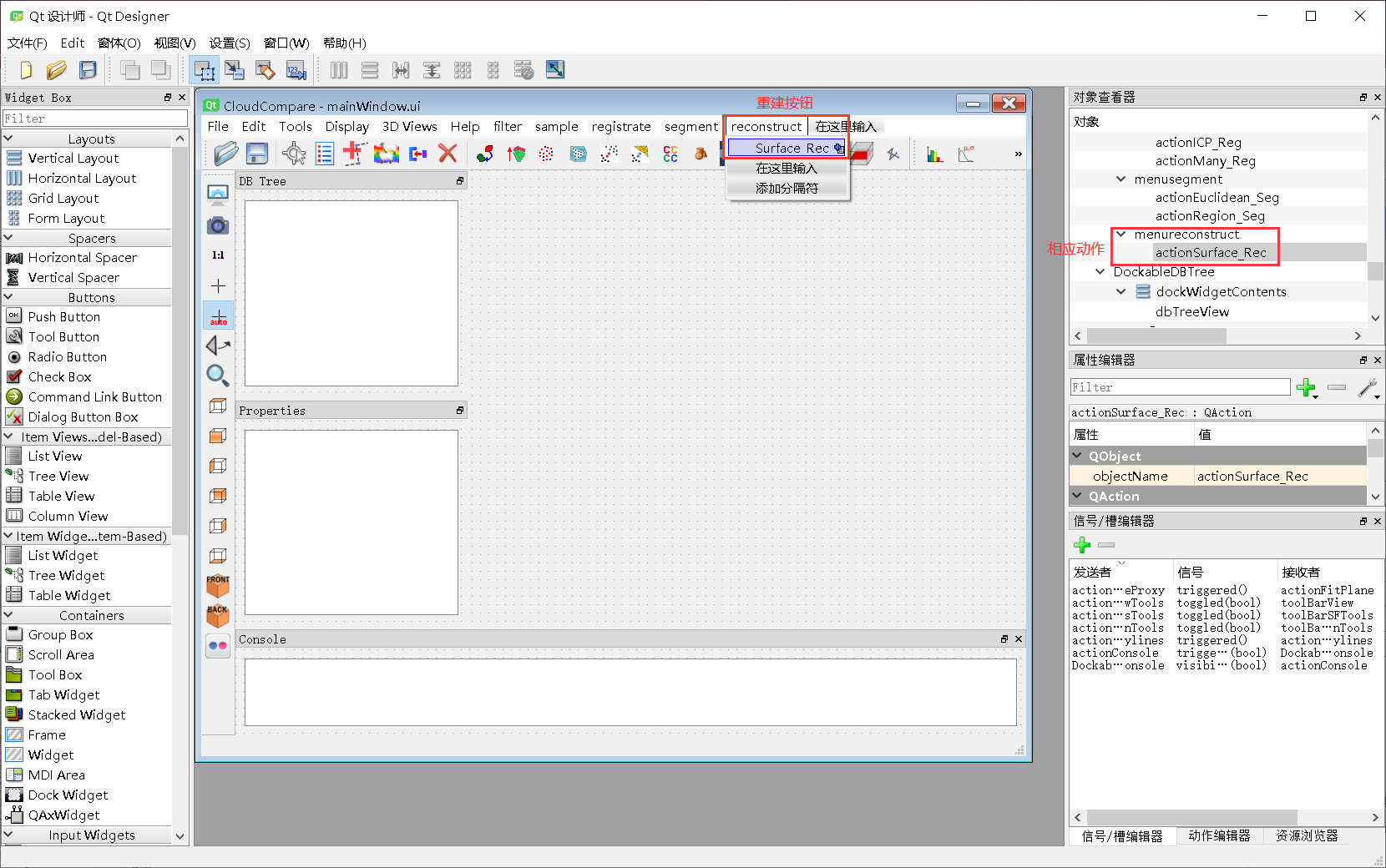Click the Adjust Size toolbar icon
1386x868 pixels.
tap(555, 70)
